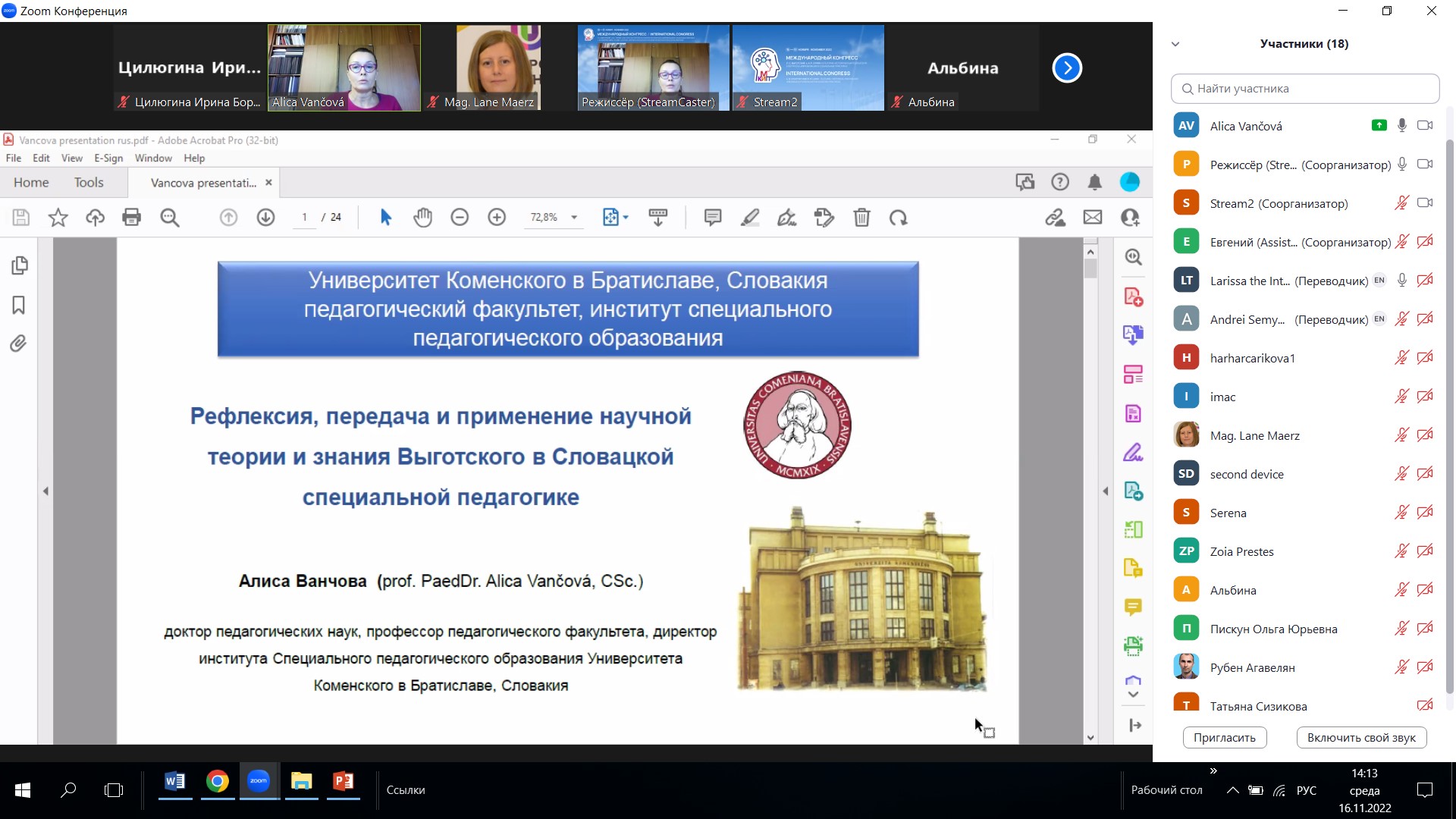Viewport: 1456px width, 819px height.
Task: Toggle Stream2 camera icon in list
Action: pyautogui.click(x=1425, y=203)
